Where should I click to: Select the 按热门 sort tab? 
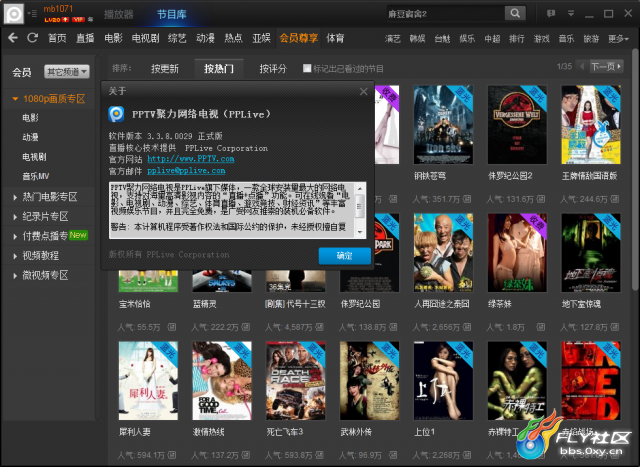pos(219,69)
